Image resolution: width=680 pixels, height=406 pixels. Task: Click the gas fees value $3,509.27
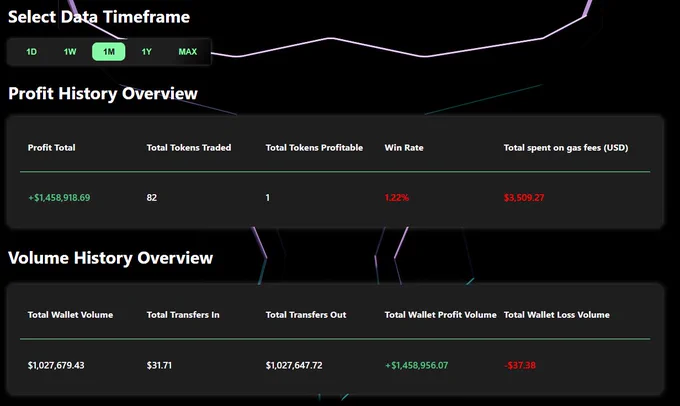coord(524,198)
